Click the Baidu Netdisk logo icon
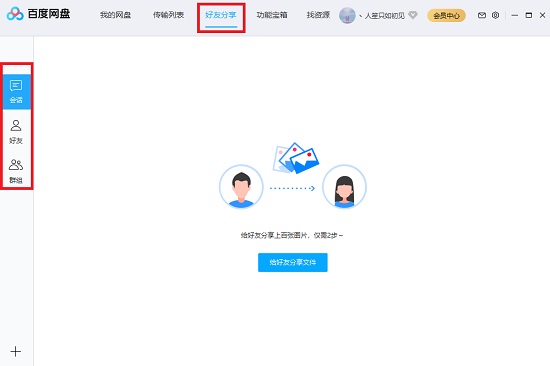 pos(15,14)
